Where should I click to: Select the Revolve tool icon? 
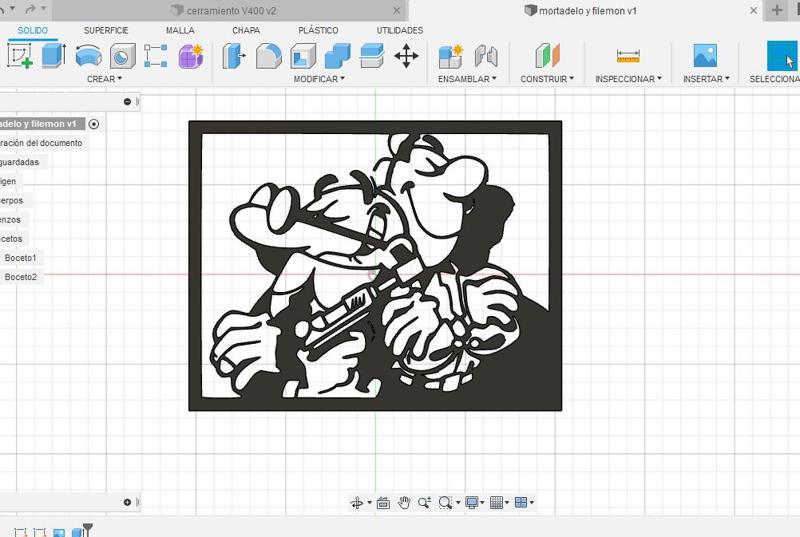[x=88, y=56]
